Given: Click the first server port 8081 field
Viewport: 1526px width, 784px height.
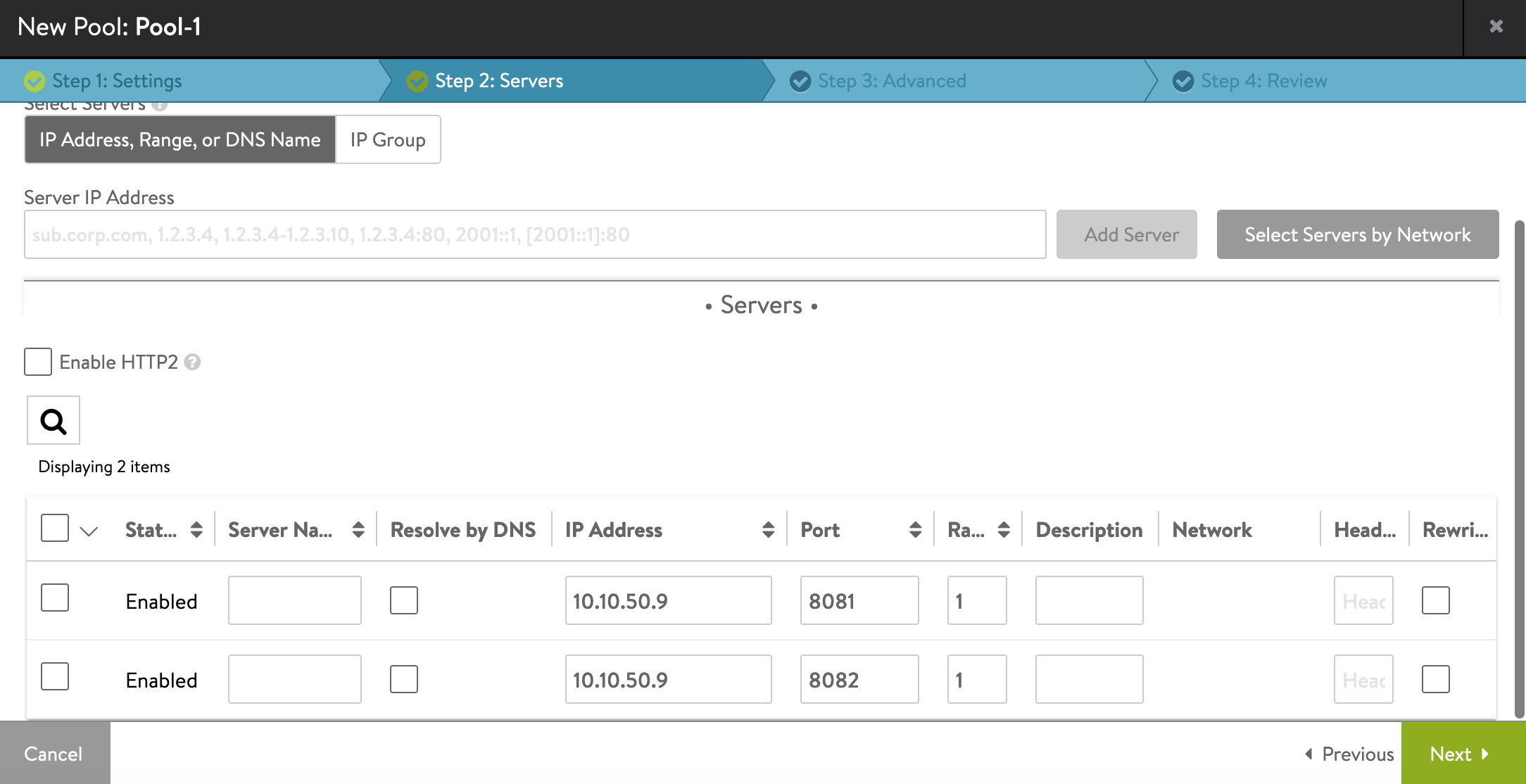Looking at the screenshot, I should click(x=858, y=600).
